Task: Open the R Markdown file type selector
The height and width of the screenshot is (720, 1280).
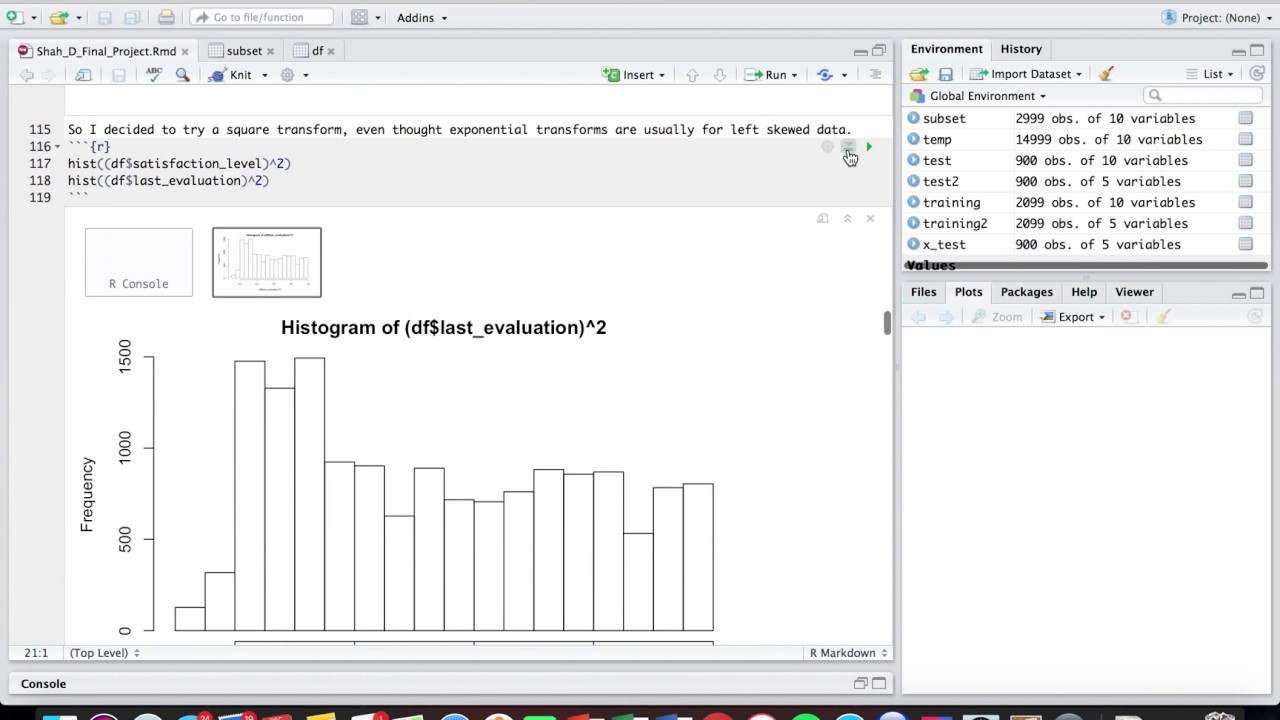Action: [x=848, y=653]
